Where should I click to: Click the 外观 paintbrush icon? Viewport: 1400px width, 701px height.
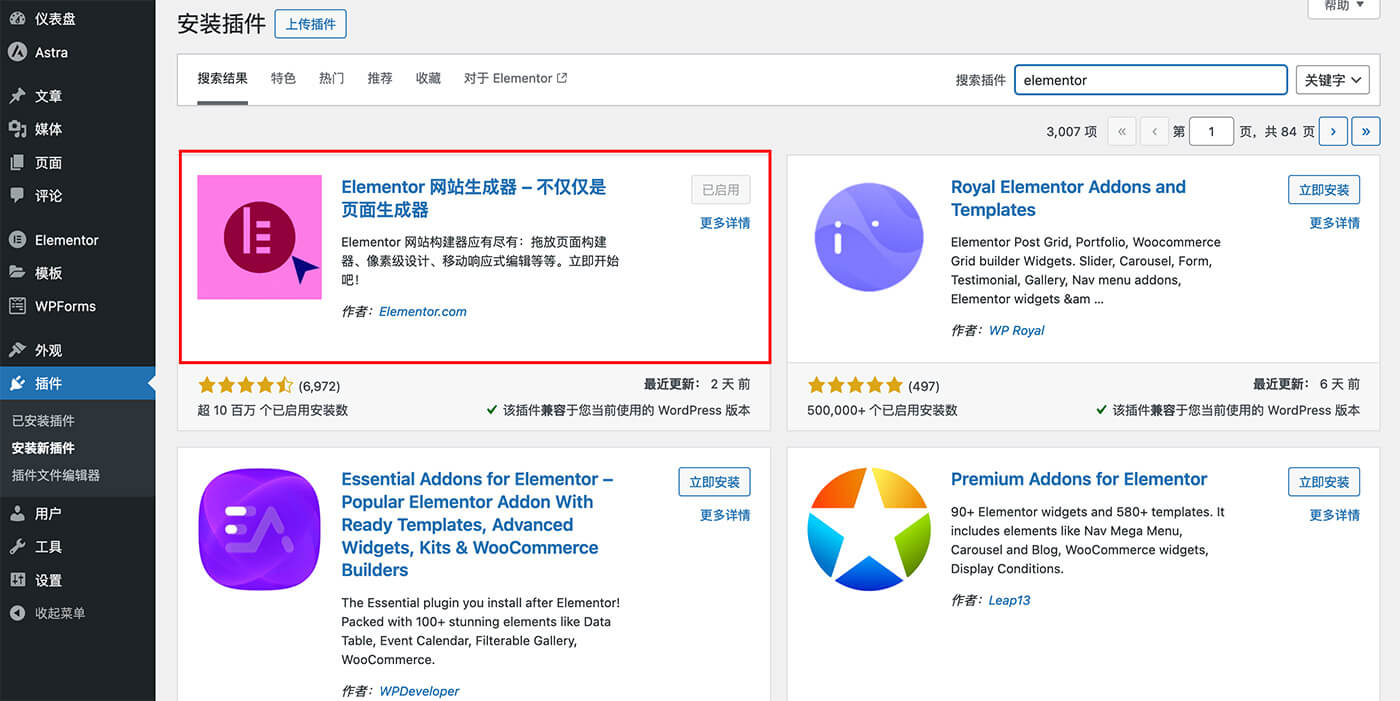(x=17, y=350)
